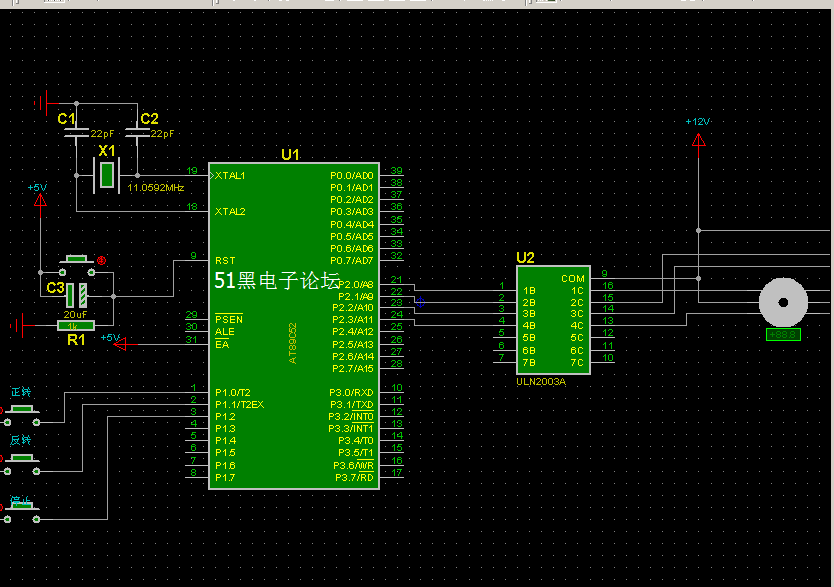The width and height of the screenshot is (834, 587).
Task: Select the 1k resistor R1
Action: (76, 325)
